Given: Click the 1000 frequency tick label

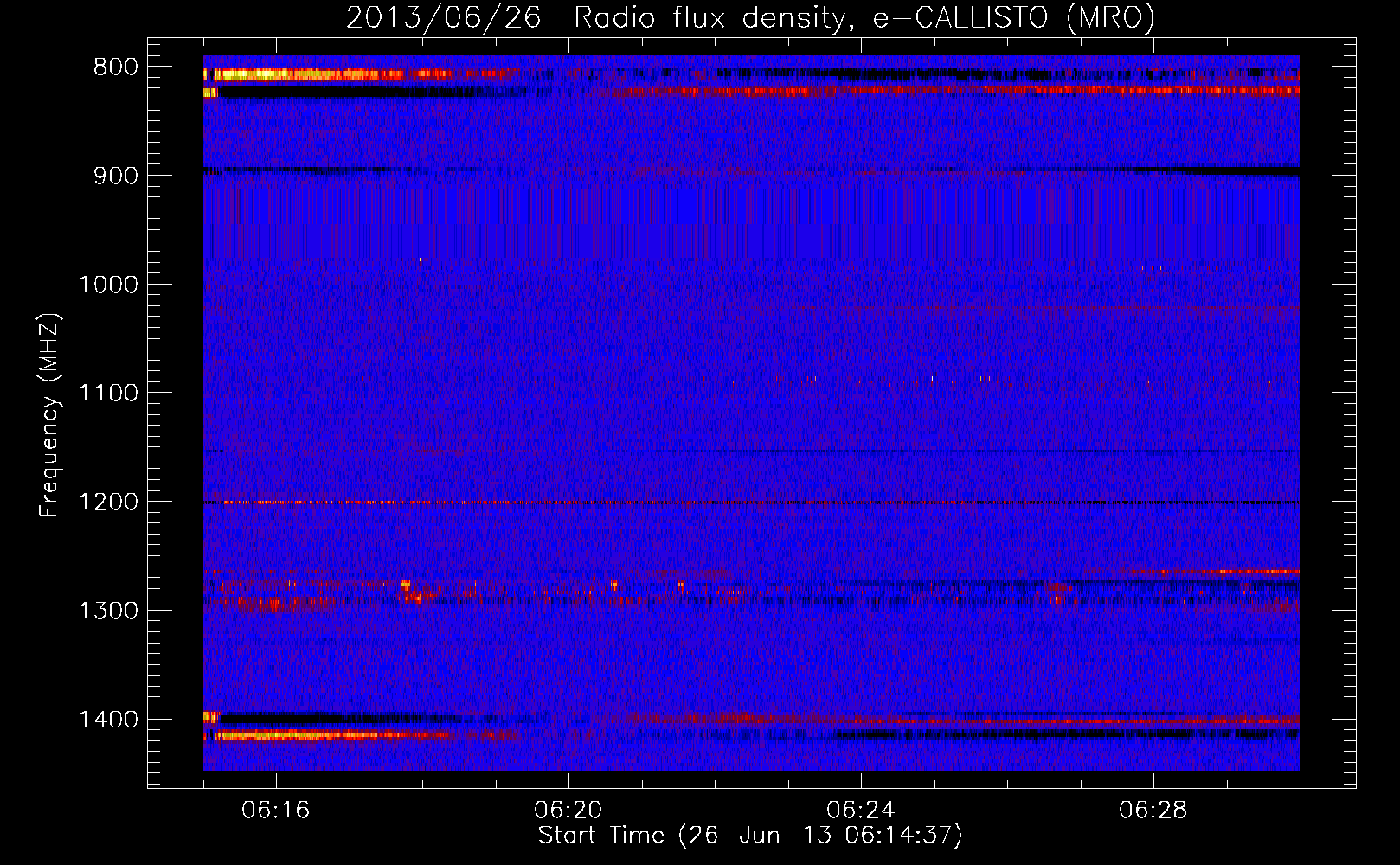Looking at the screenshot, I should [x=108, y=285].
